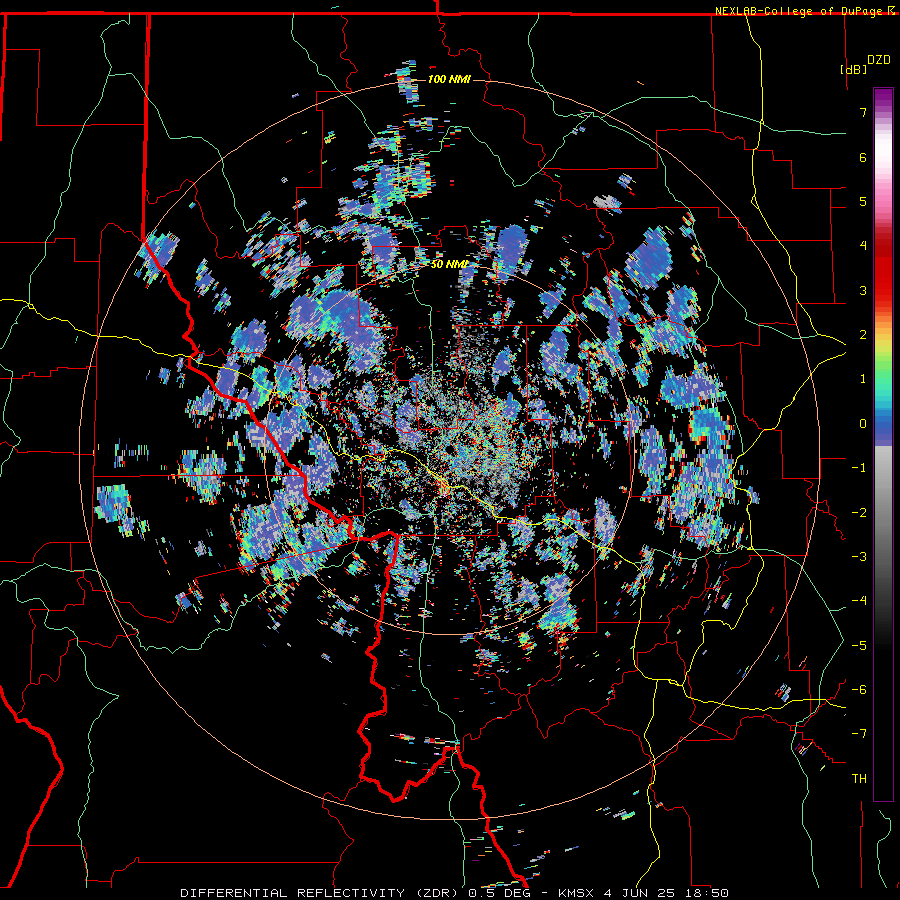
Task: Click the NEXLAB-College of DuPage header text
Action: pos(799,11)
